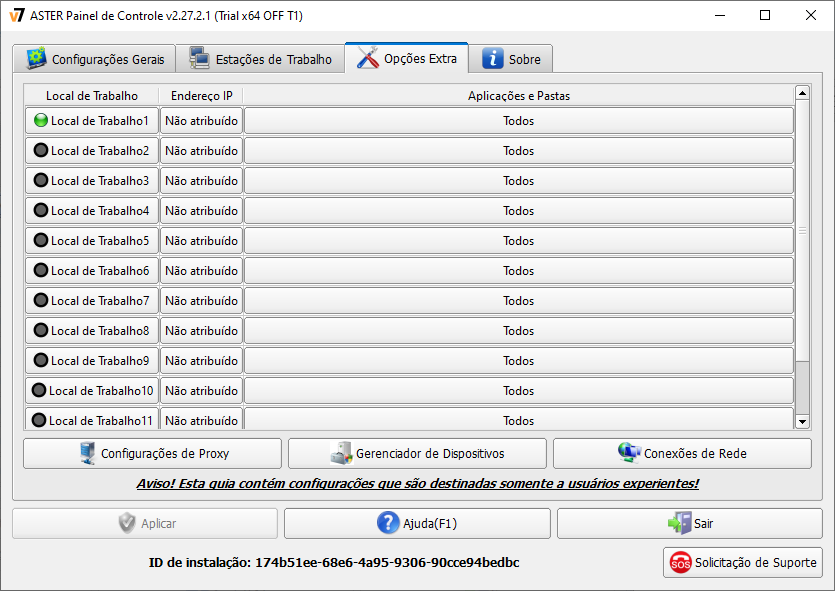Click Todos cell for Local de Trabalho6

pos(519,270)
